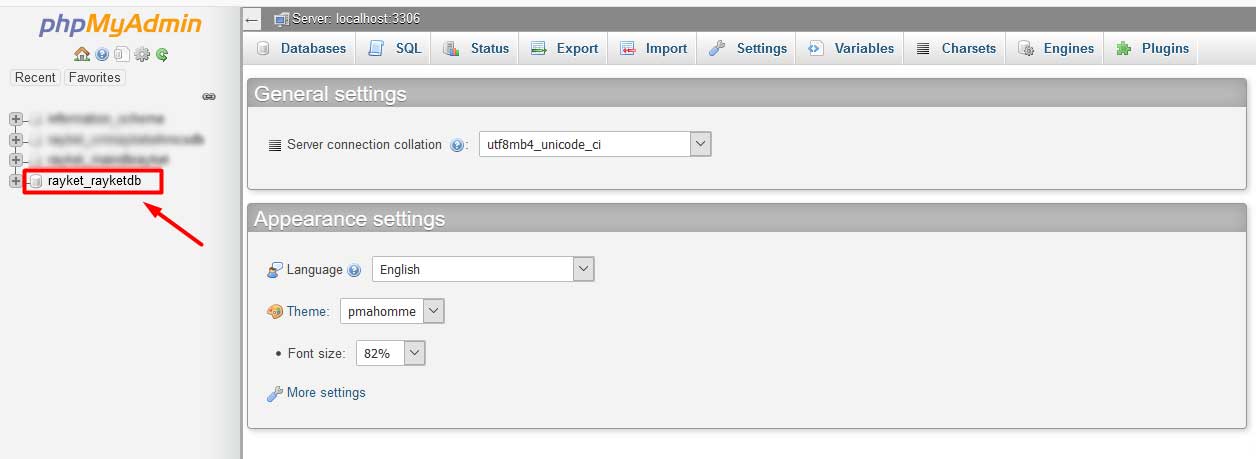
Task: Select rayket_rayketdb in the database tree
Action: pyautogui.click(x=94, y=181)
